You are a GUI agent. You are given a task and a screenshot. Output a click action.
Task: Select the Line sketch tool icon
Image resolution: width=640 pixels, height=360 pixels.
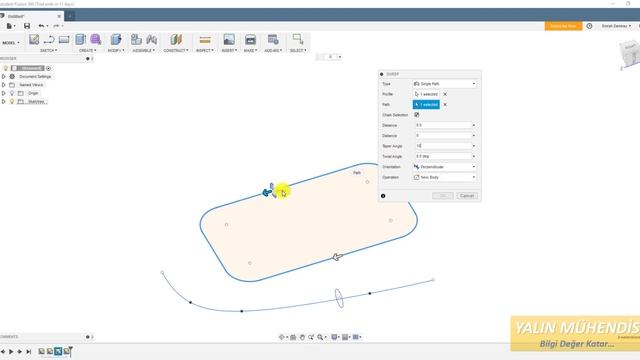49,40
